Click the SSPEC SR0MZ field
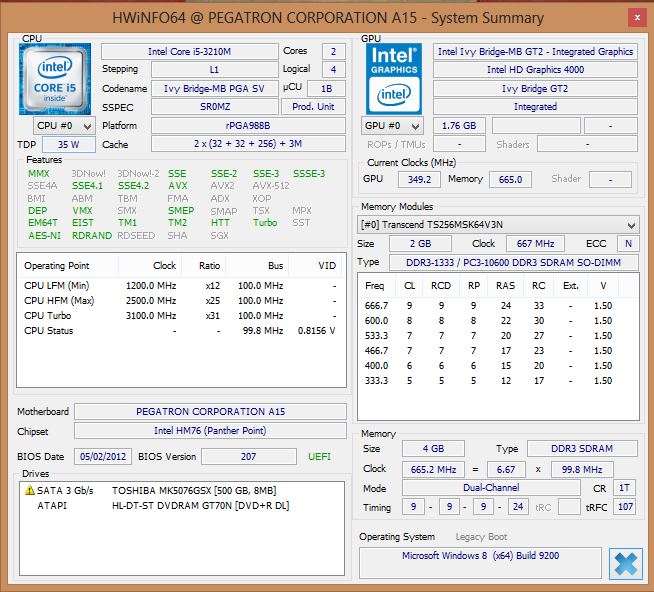 (215, 107)
